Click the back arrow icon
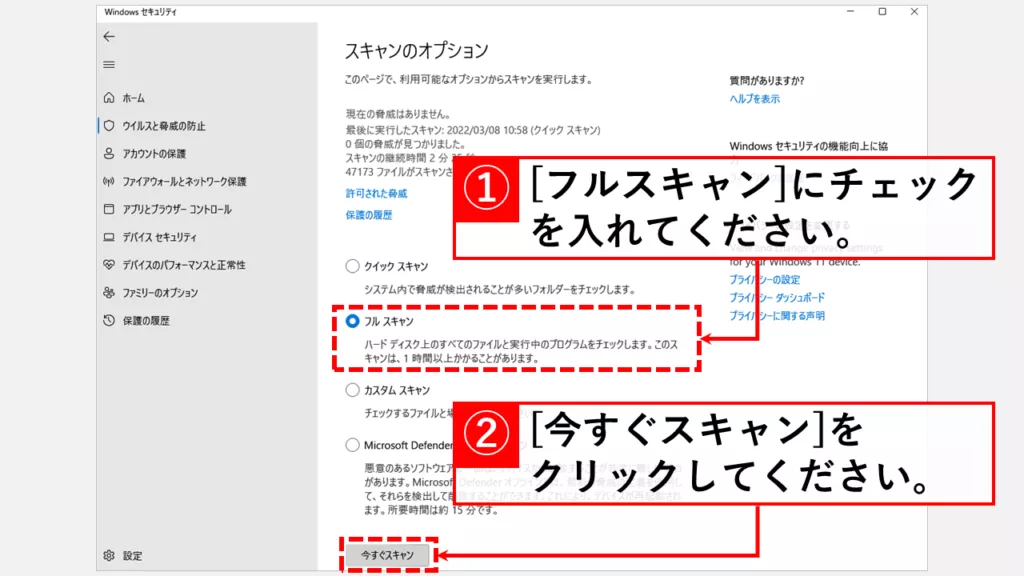This screenshot has width=1024, height=576. [109, 37]
